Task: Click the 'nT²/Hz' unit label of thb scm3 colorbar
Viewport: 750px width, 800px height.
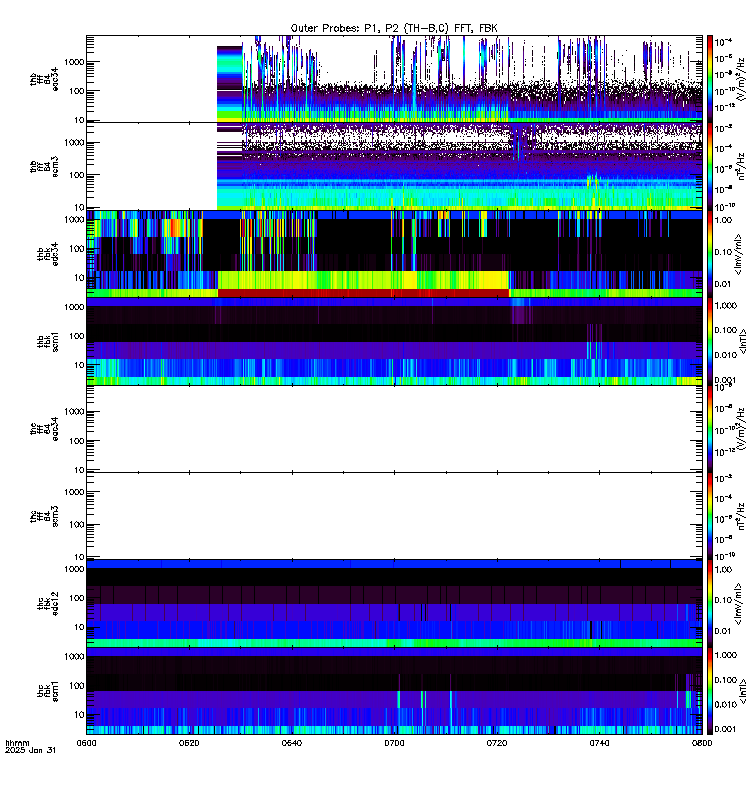Action: pos(741,166)
